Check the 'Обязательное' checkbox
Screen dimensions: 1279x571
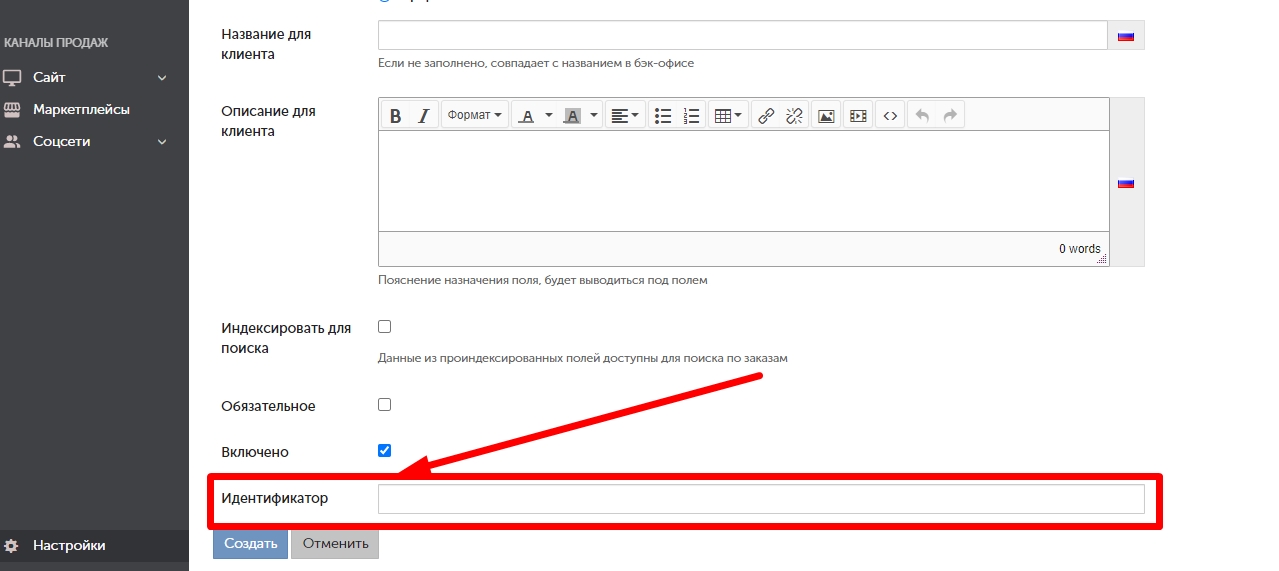tap(385, 405)
